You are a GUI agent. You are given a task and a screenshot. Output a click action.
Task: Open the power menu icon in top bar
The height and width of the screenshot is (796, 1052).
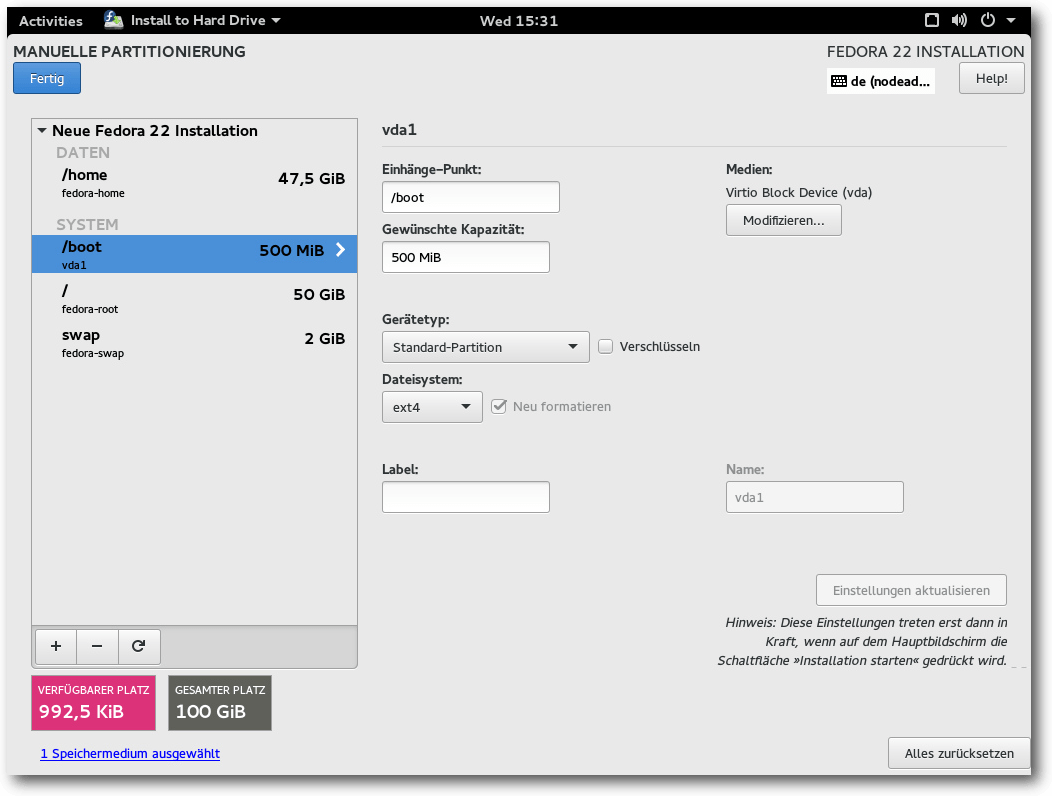(988, 20)
